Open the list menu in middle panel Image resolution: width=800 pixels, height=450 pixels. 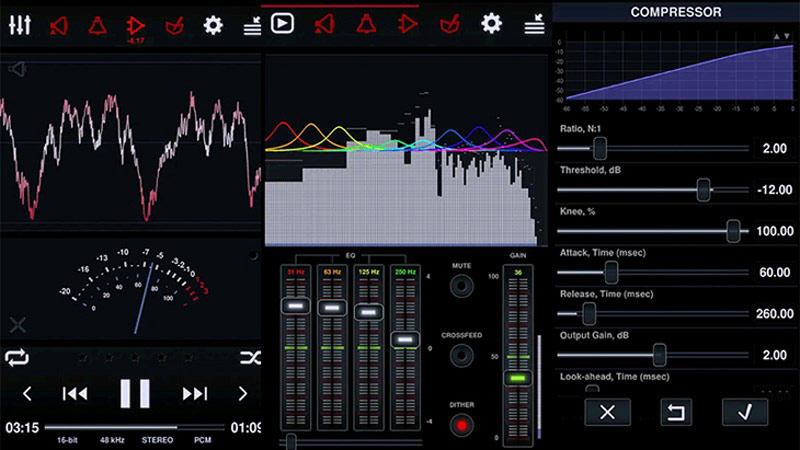pyautogui.click(x=534, y=24)
